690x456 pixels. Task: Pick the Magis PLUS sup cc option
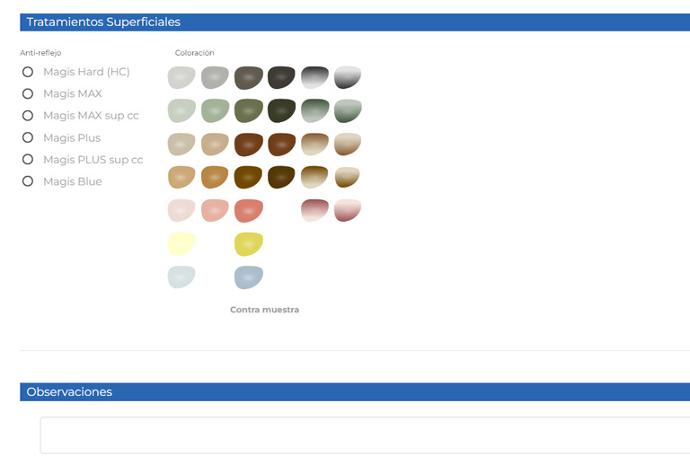[28, 160]
